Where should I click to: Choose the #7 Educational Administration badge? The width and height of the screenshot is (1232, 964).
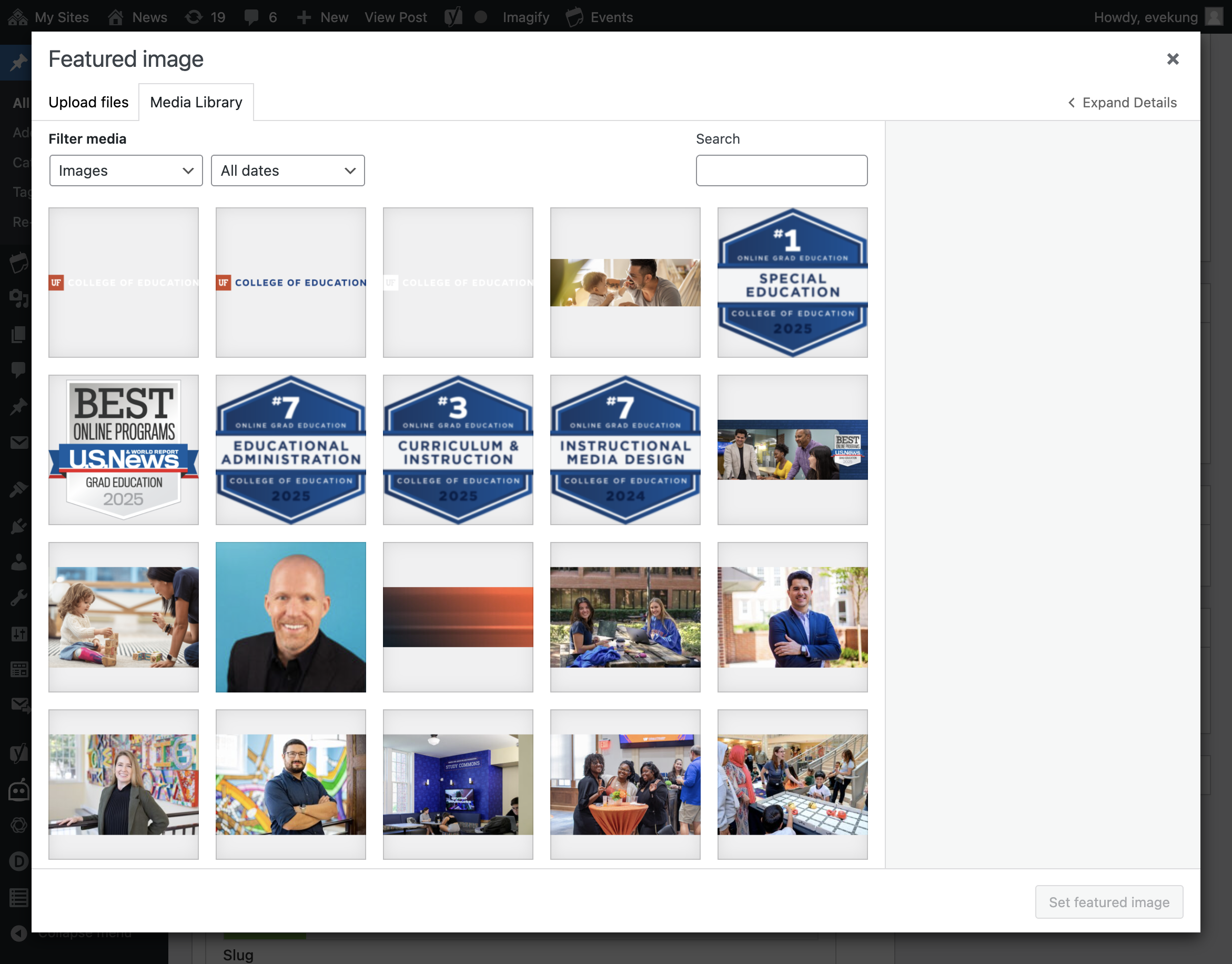pyautogui.click(x=290, y=450)
